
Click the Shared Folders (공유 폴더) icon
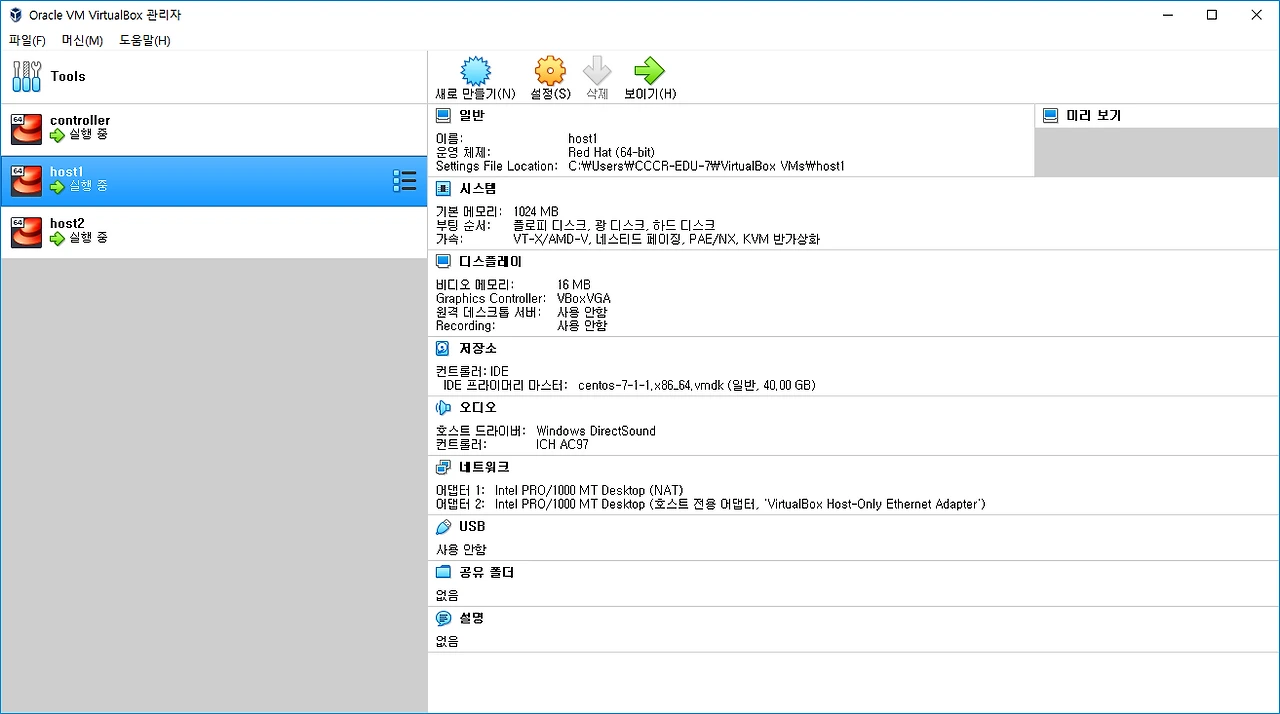coord(444,572)
